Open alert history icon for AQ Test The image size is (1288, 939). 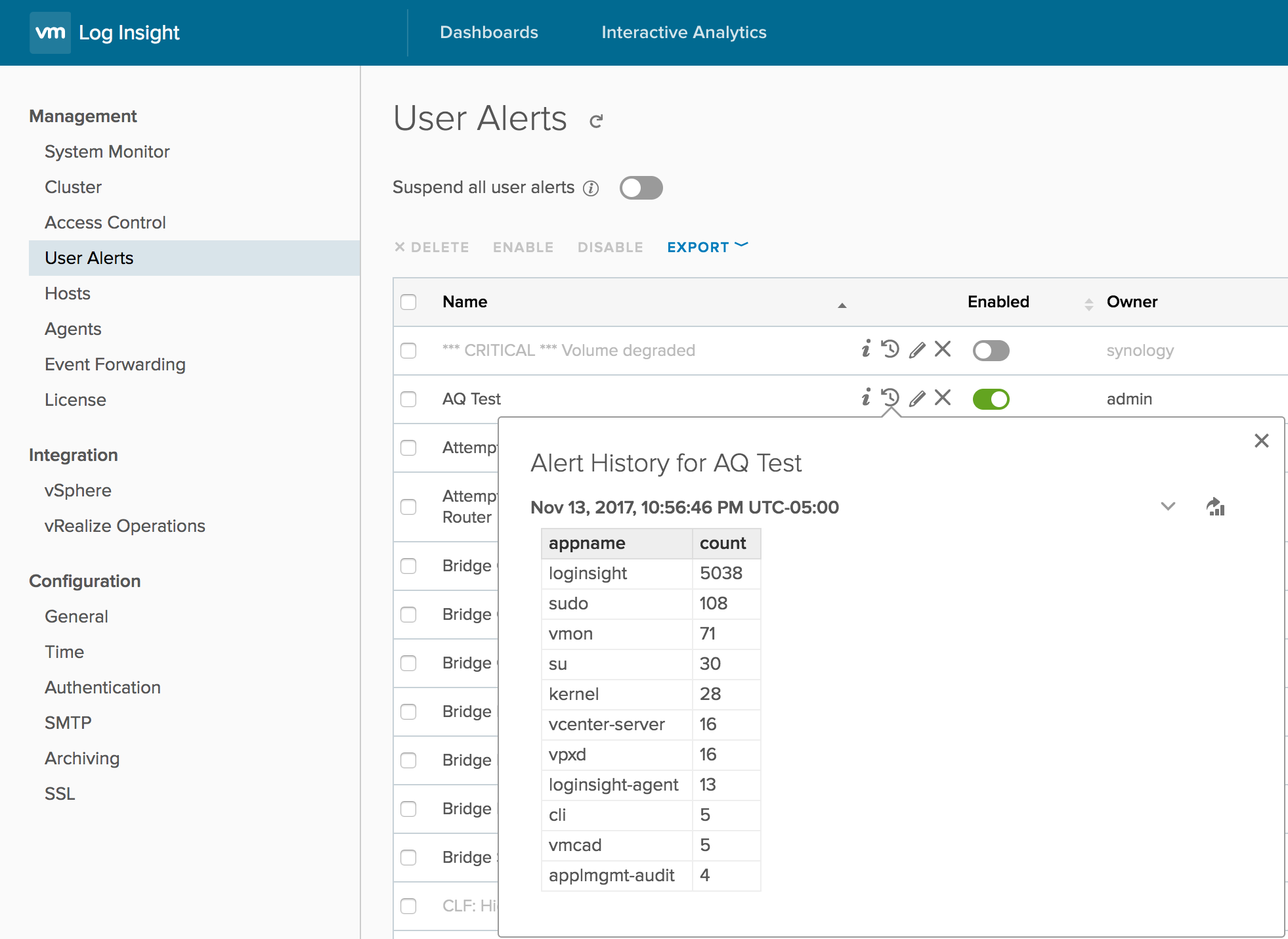[890, 397]
